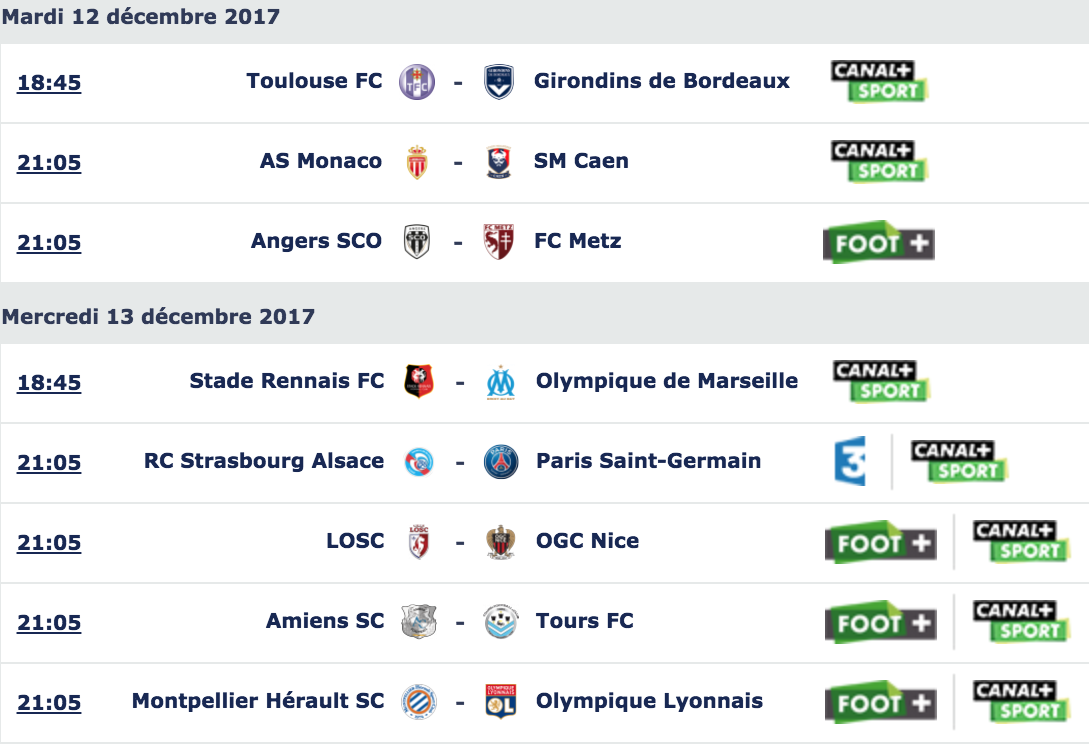Click Foot+ logo on Angers–Metz row
1089x744 pixels.
(x=879, y=242)
